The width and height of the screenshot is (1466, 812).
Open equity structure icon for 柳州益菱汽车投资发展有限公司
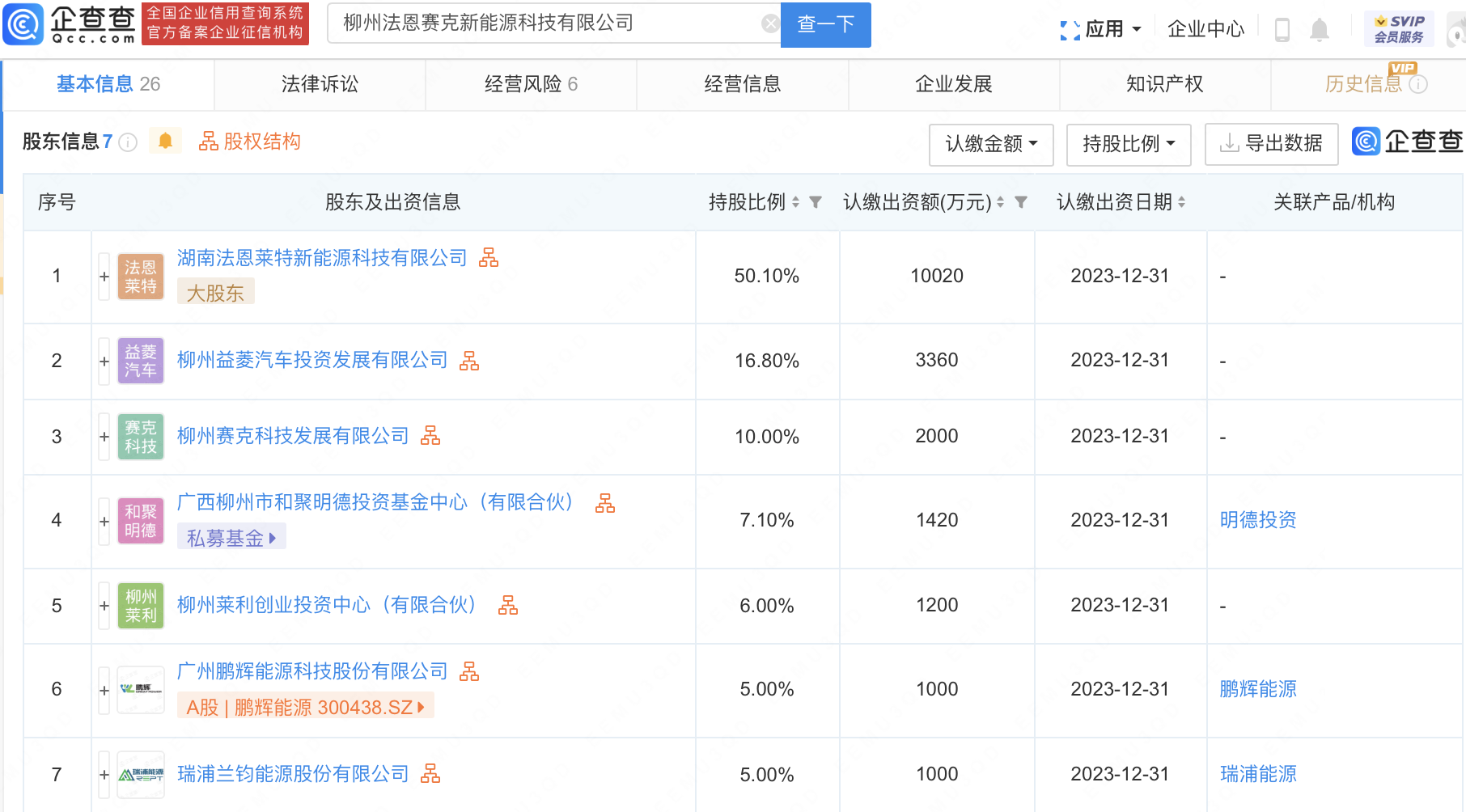(469, 361)
